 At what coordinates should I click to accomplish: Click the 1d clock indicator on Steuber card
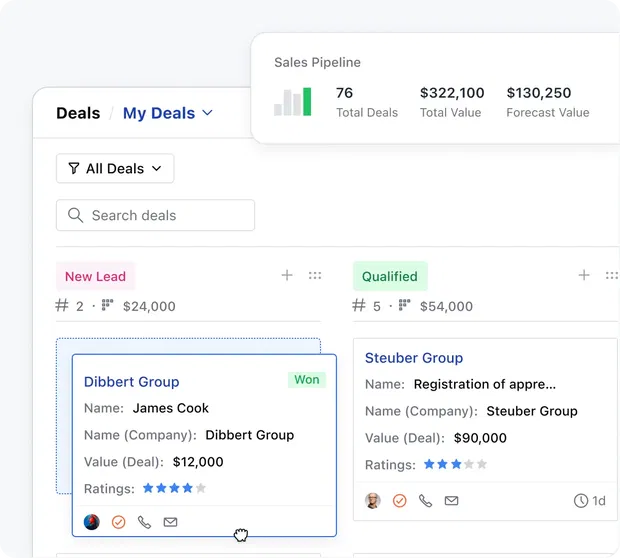point(590,501)
